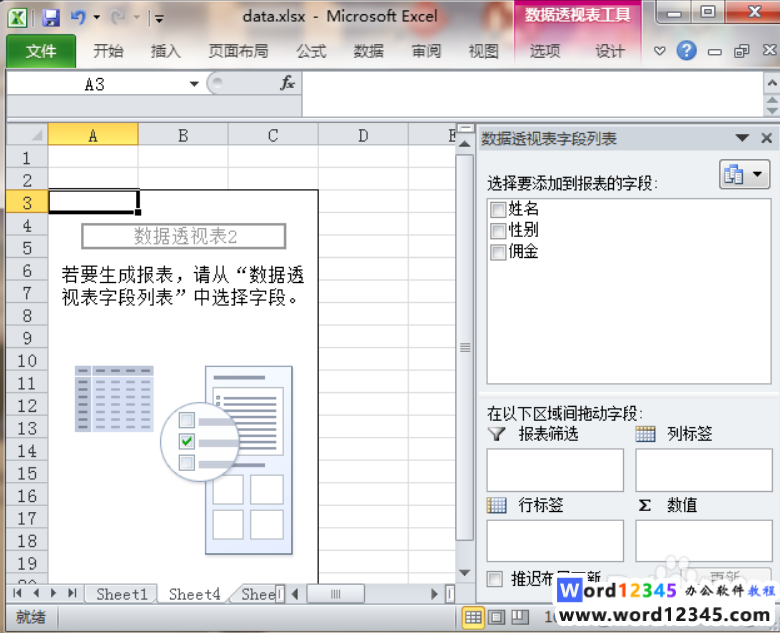
Task: Click horizontal scrollbar left arrow
Action: (x=295, y=593)
